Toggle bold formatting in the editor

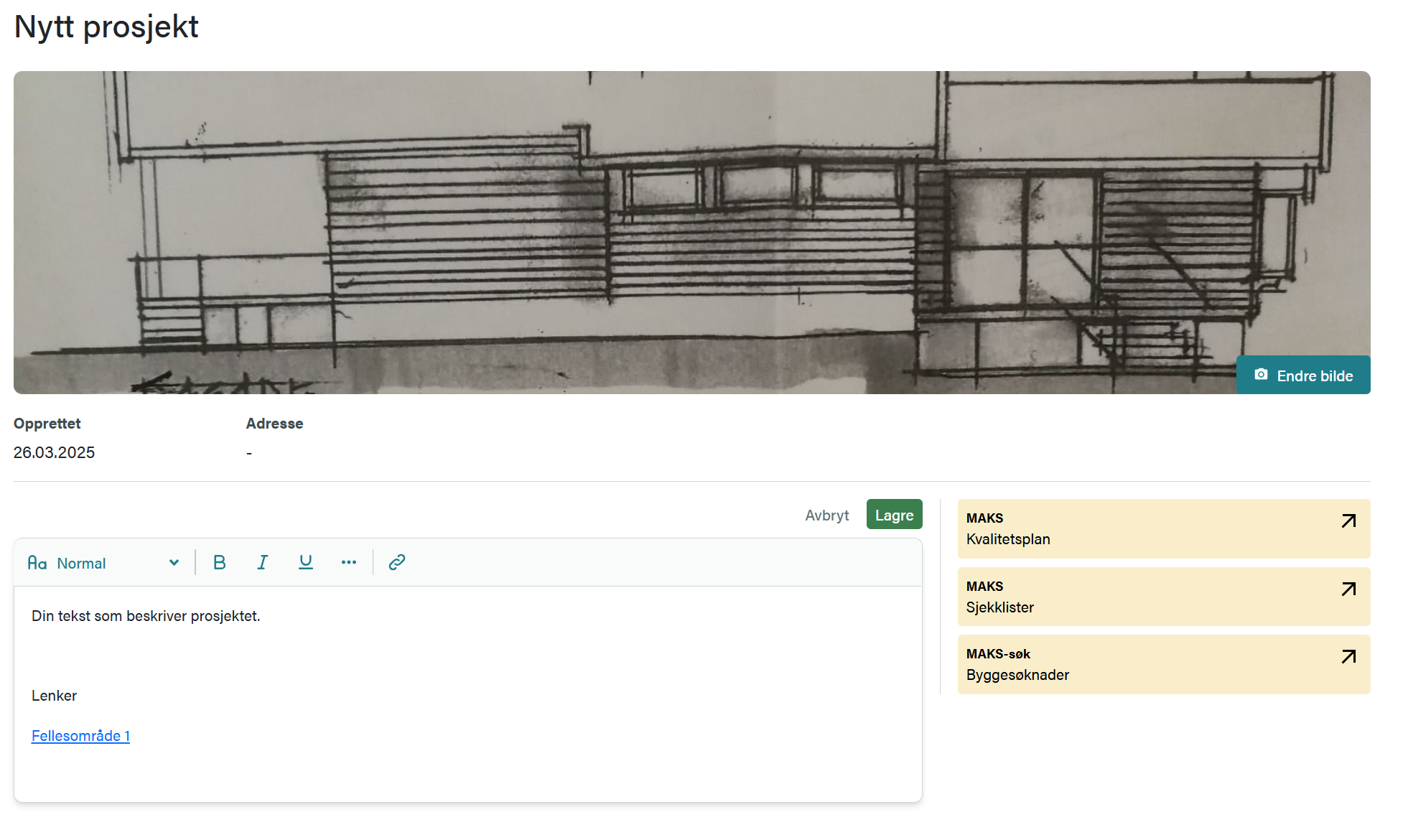tap(220, 563)
